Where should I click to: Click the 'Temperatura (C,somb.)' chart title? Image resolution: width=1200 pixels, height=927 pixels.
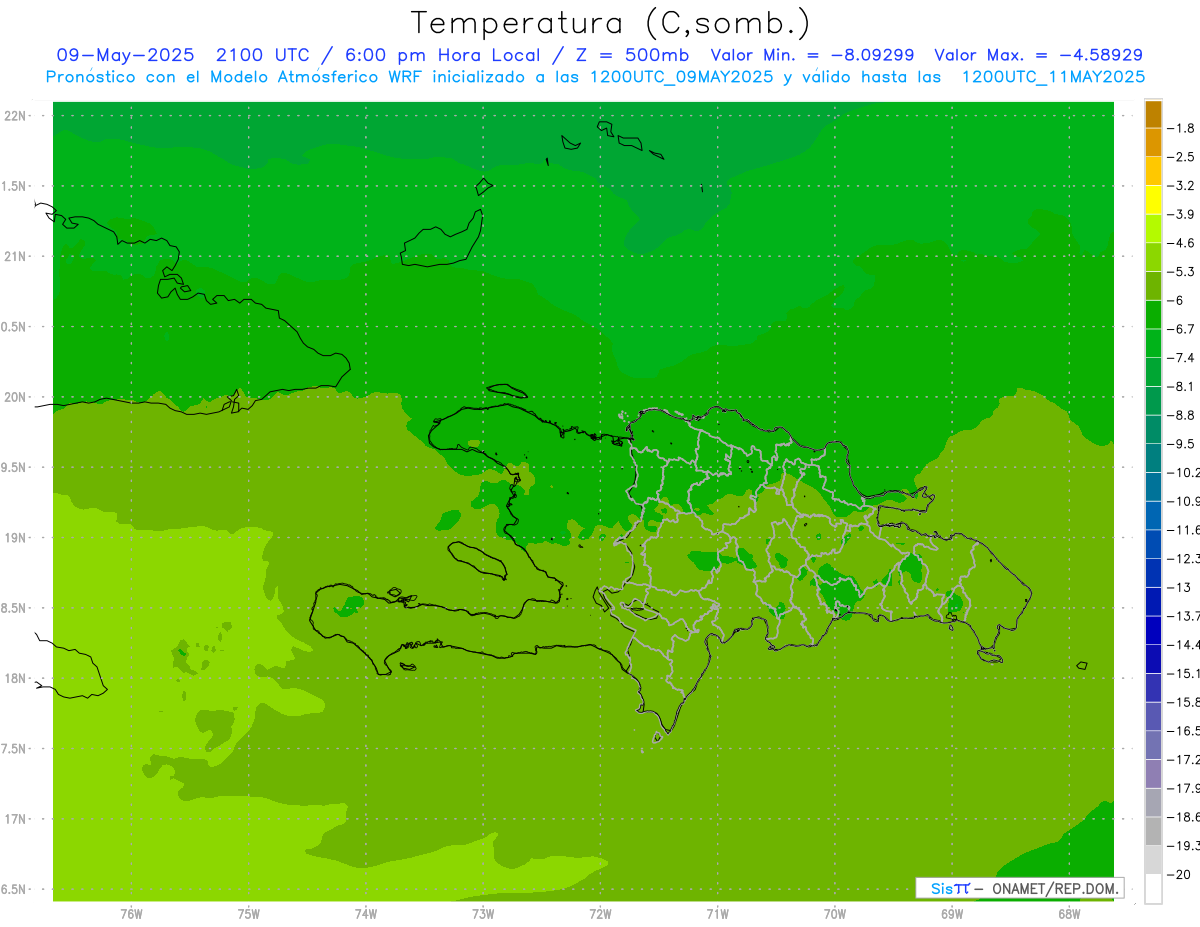click(611, 23)
